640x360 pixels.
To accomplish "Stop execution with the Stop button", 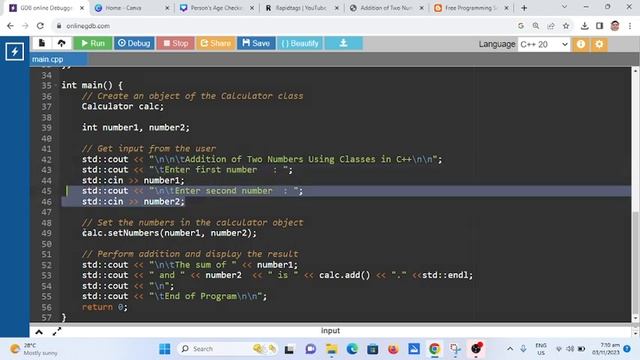I will [176, 43].
